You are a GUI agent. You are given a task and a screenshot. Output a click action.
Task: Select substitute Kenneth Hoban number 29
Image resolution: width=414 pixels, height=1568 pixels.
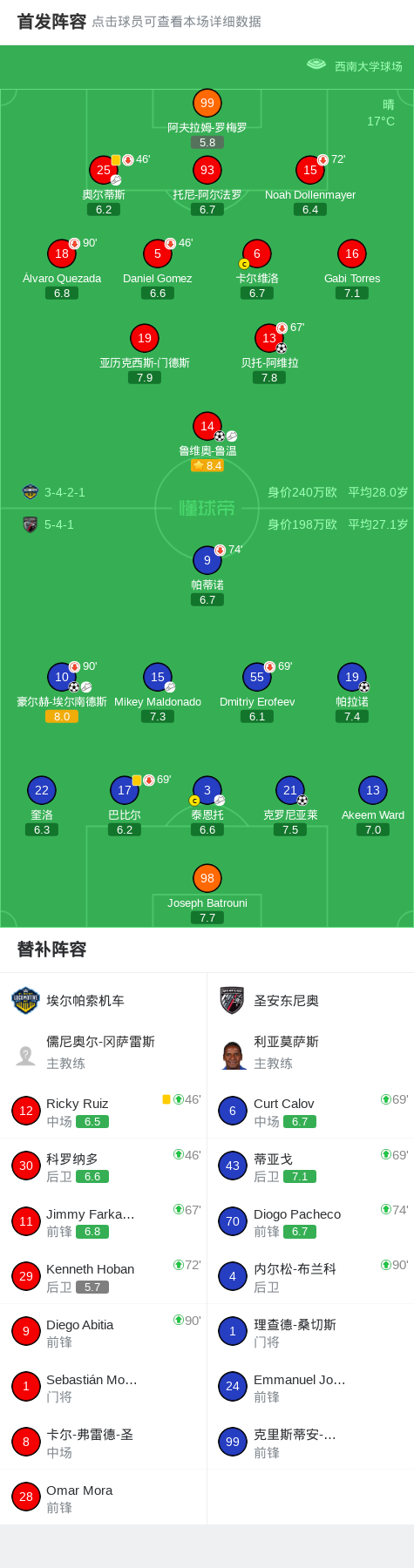point(26,1276)
